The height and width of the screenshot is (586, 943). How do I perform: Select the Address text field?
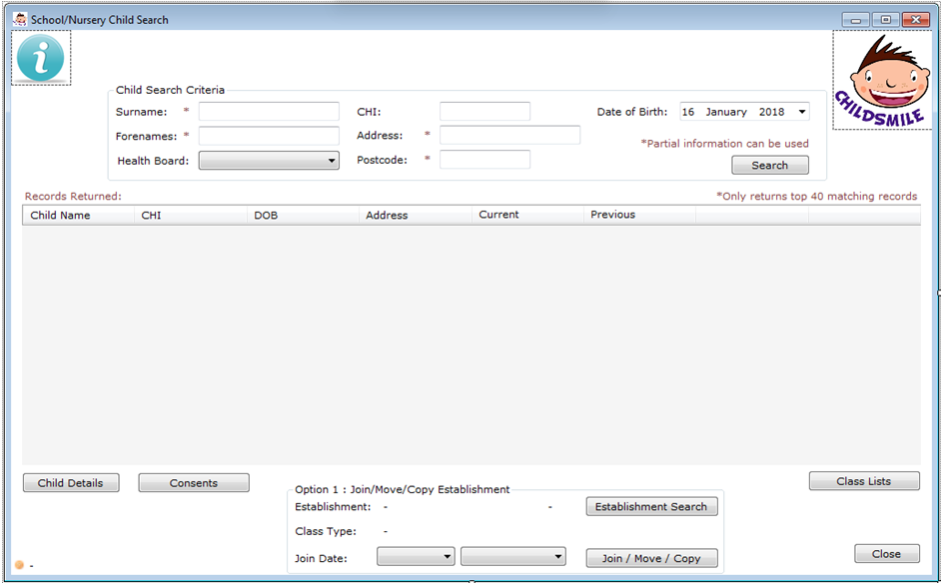[x=510, y=135]
